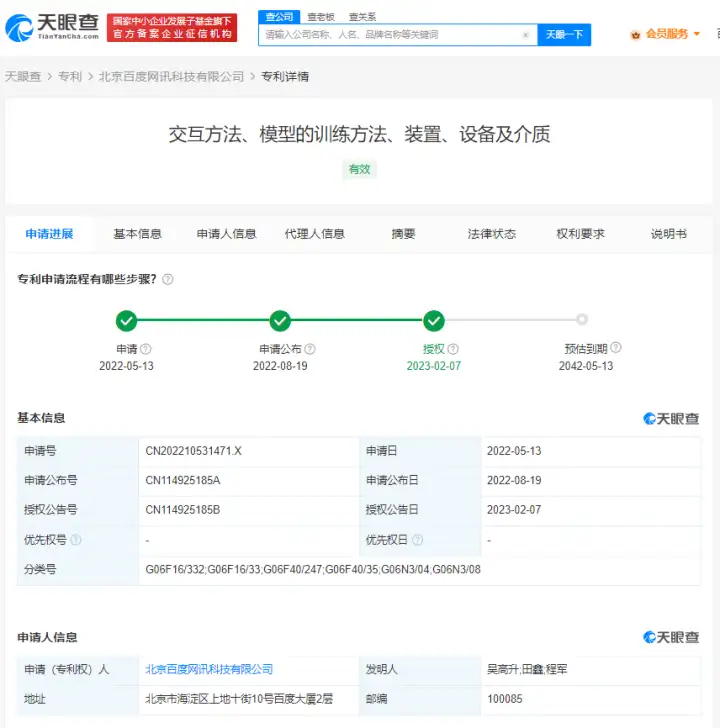Click the help icon next to 申请 step

pos(146,349)
